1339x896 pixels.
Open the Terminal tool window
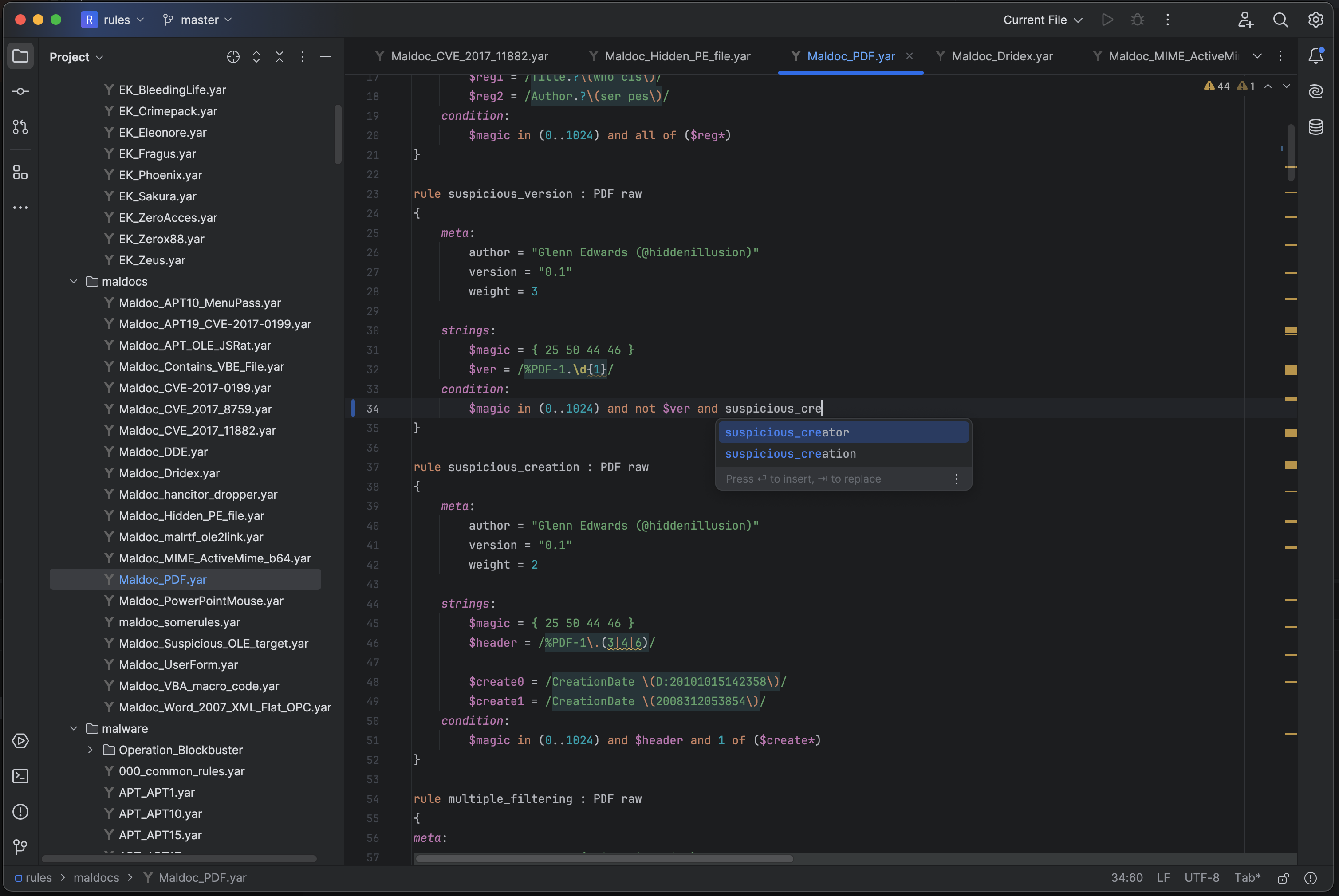point(20,776)
